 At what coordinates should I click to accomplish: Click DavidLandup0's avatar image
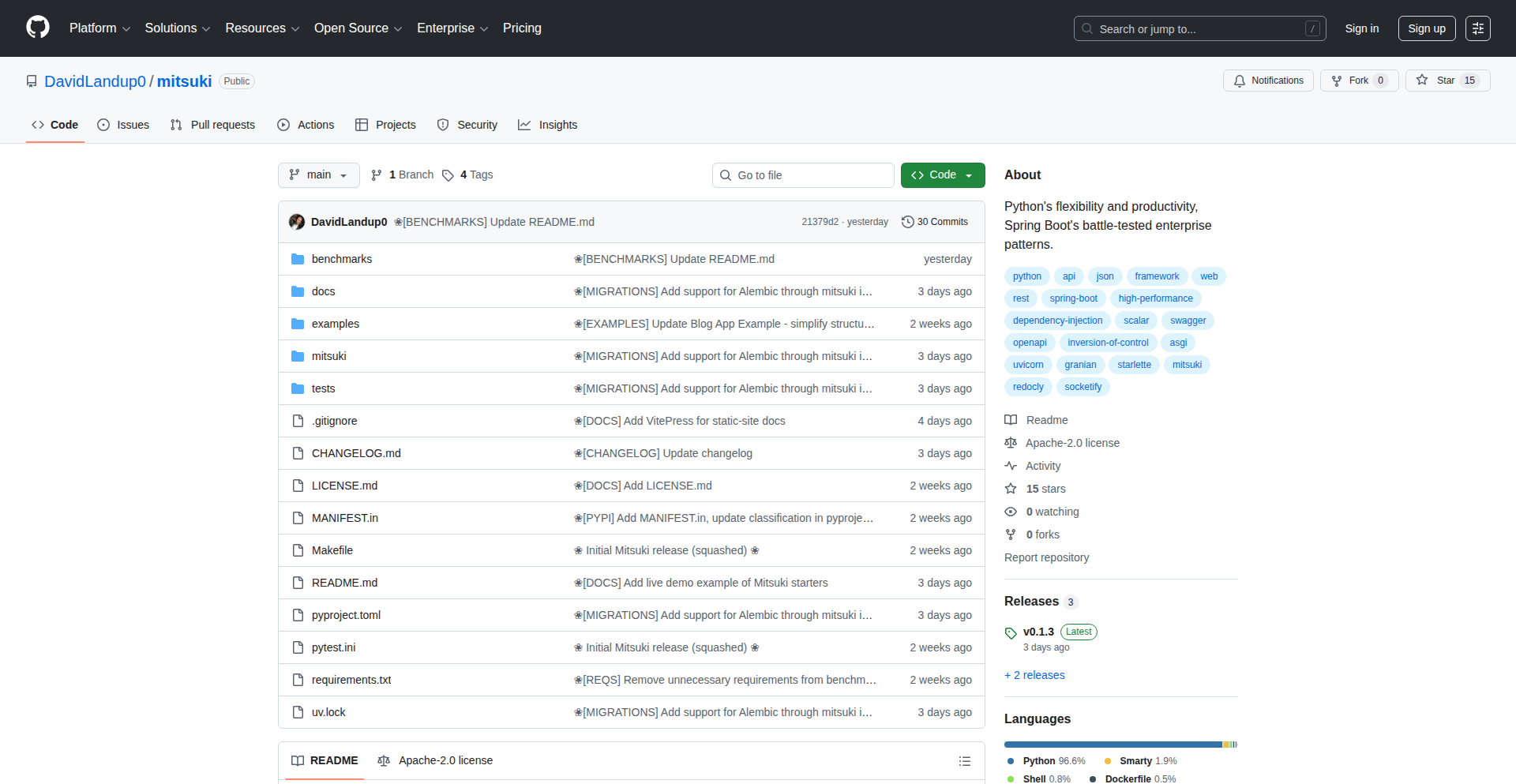[297, 222]
